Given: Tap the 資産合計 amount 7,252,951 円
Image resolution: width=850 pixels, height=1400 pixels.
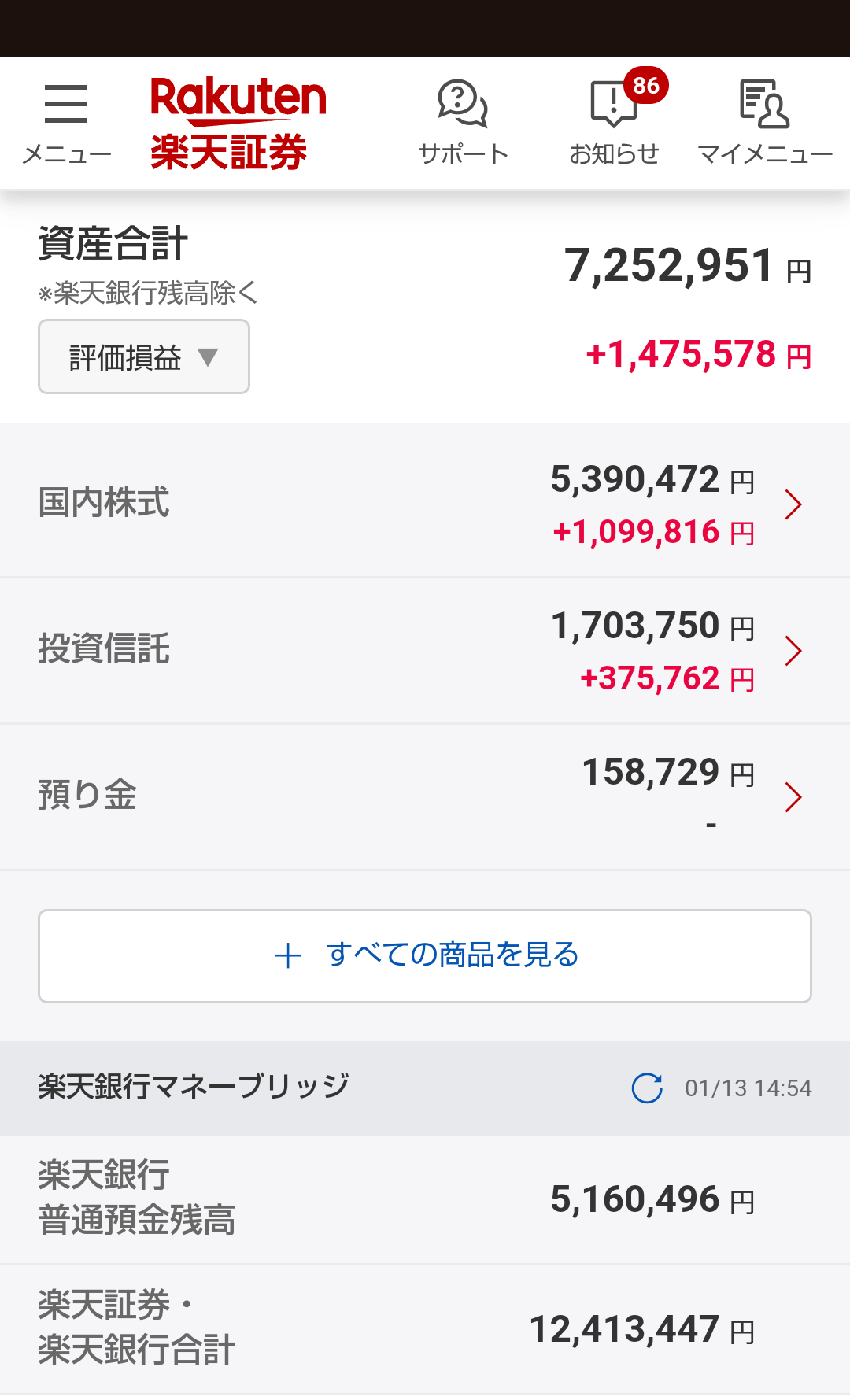Looking at the screenshot, I should coord(688,266).
